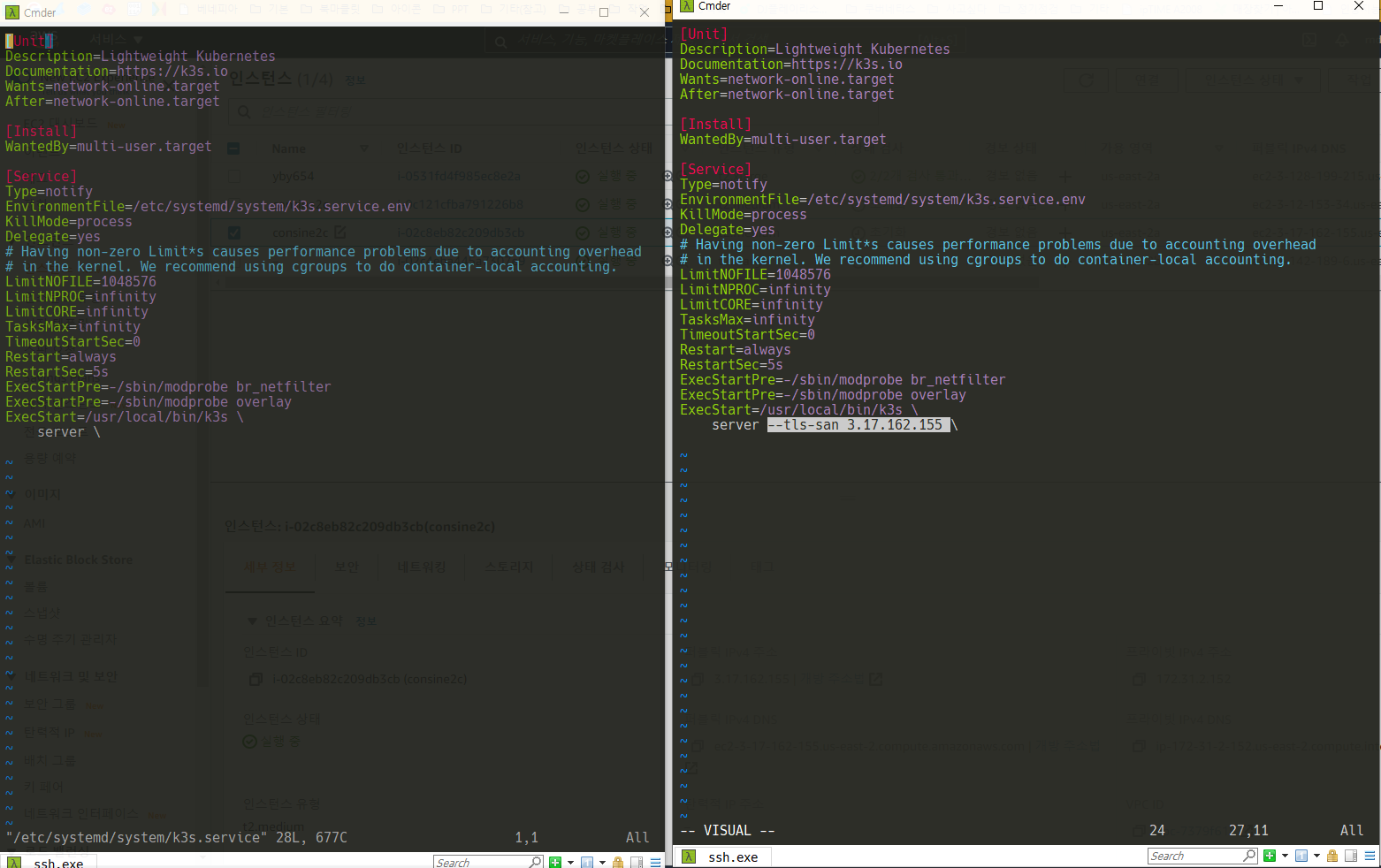Click the [Install] header in left window
1381x868 pixels.
(41, 132)
